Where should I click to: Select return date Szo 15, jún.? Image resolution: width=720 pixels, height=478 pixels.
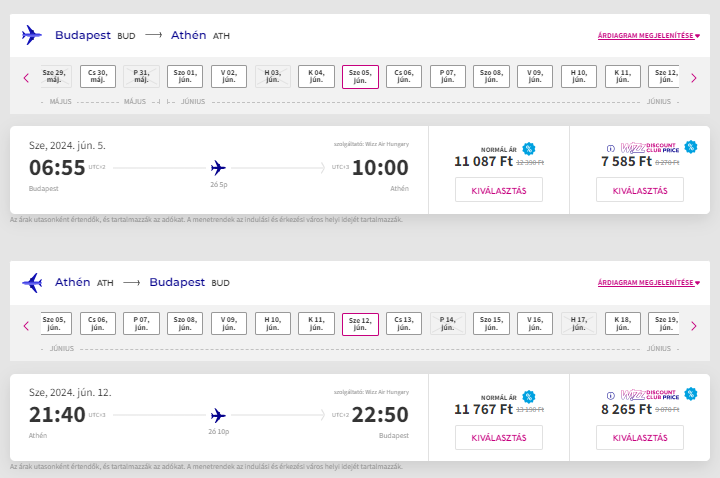click(x=491, y=323)
